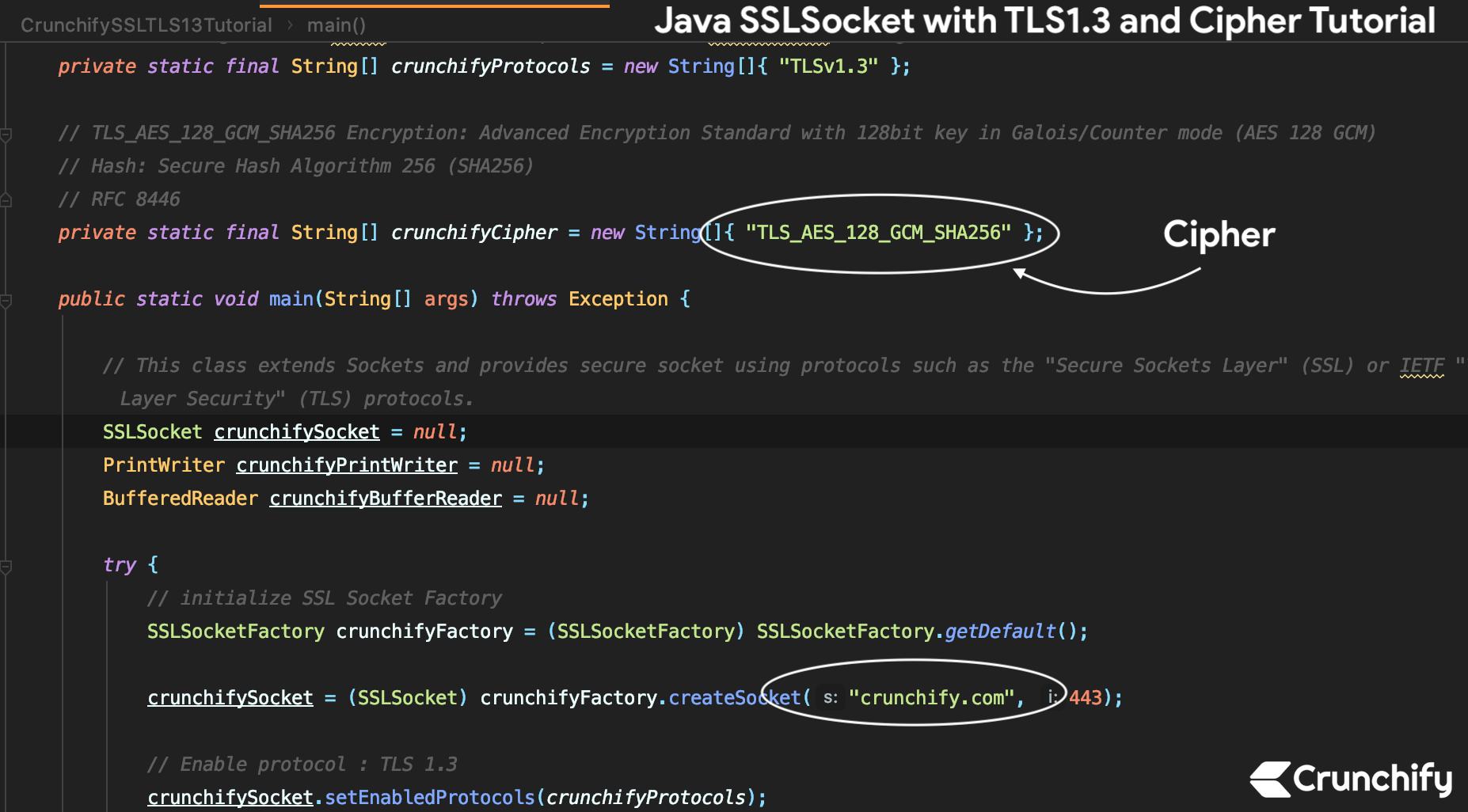Fold the try block using its gutter arrow
The width and height of the screenshot is (1468, 812).
click(6, 567)
